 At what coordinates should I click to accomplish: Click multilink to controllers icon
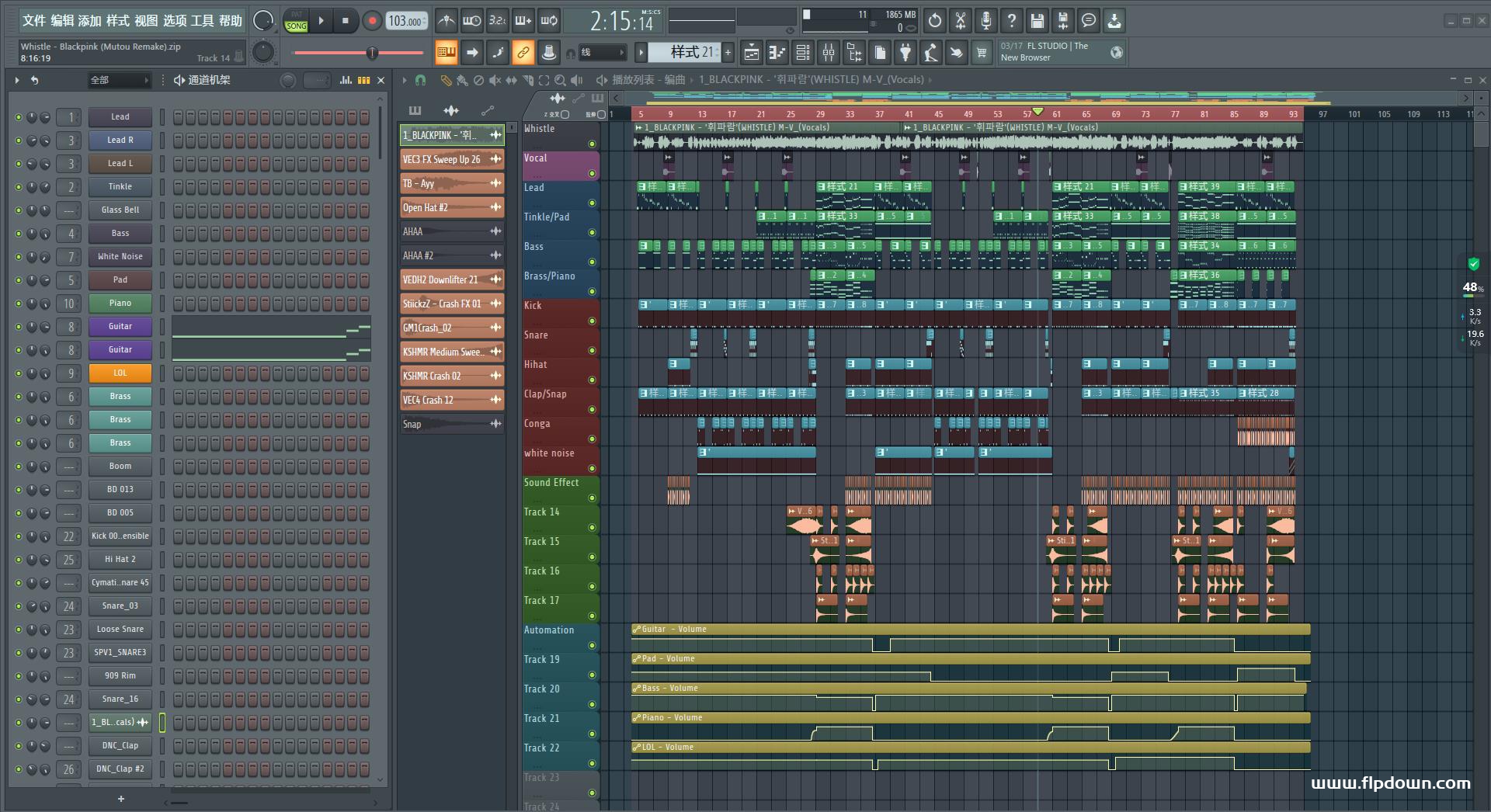(x=549, y=53)
